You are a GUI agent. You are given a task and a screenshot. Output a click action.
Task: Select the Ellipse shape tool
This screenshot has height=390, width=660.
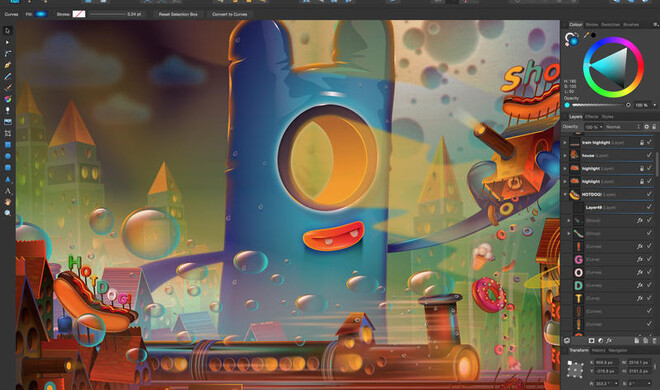(8, 156)
